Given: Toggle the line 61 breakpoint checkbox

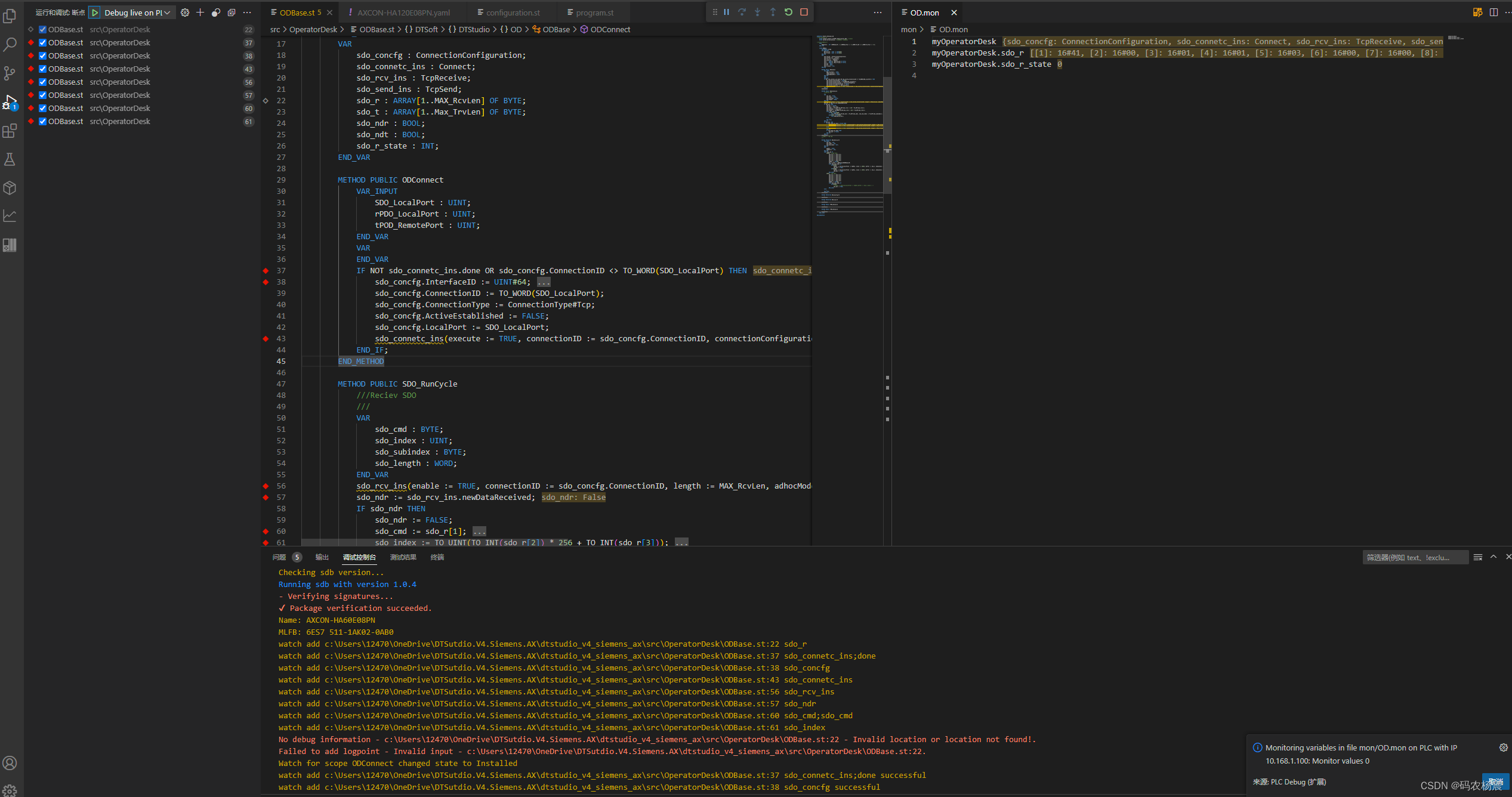Looking at the screenshot, I should [x=42, y=122].
